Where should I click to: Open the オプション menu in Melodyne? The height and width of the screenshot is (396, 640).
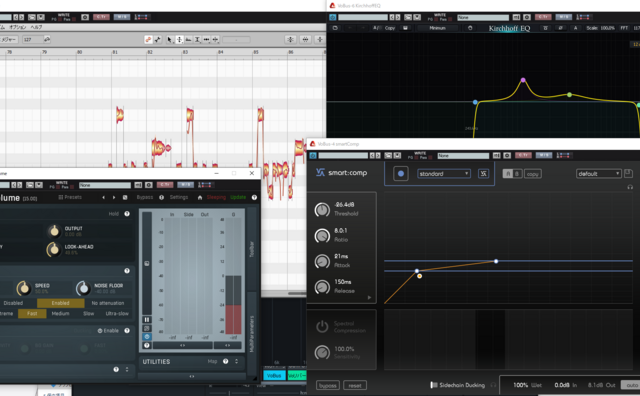[x=18, y=27]
